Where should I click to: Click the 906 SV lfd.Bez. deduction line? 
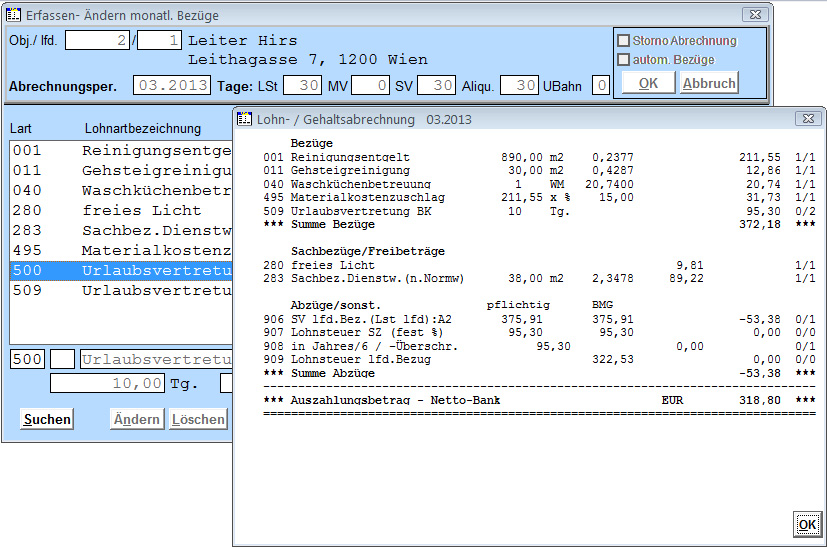539,319
